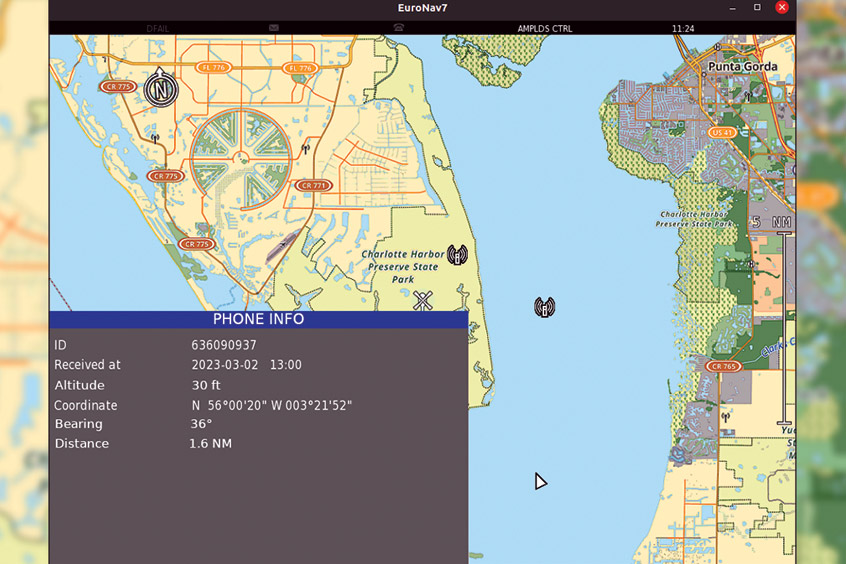Click the phone ID value 636090937
Image resolution: width=846 pixels, height=564 pixels.
coord(224,345)
